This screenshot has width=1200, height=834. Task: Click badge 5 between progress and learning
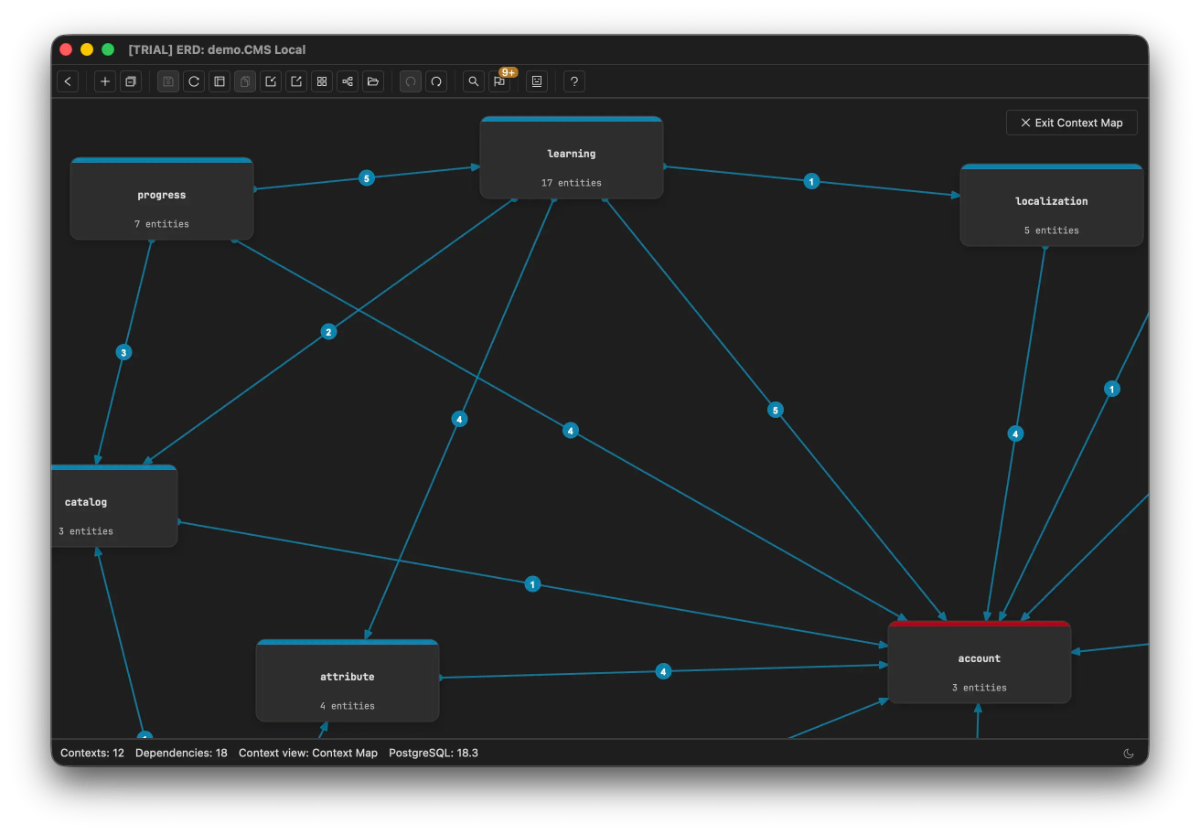(x=367, y=178)
